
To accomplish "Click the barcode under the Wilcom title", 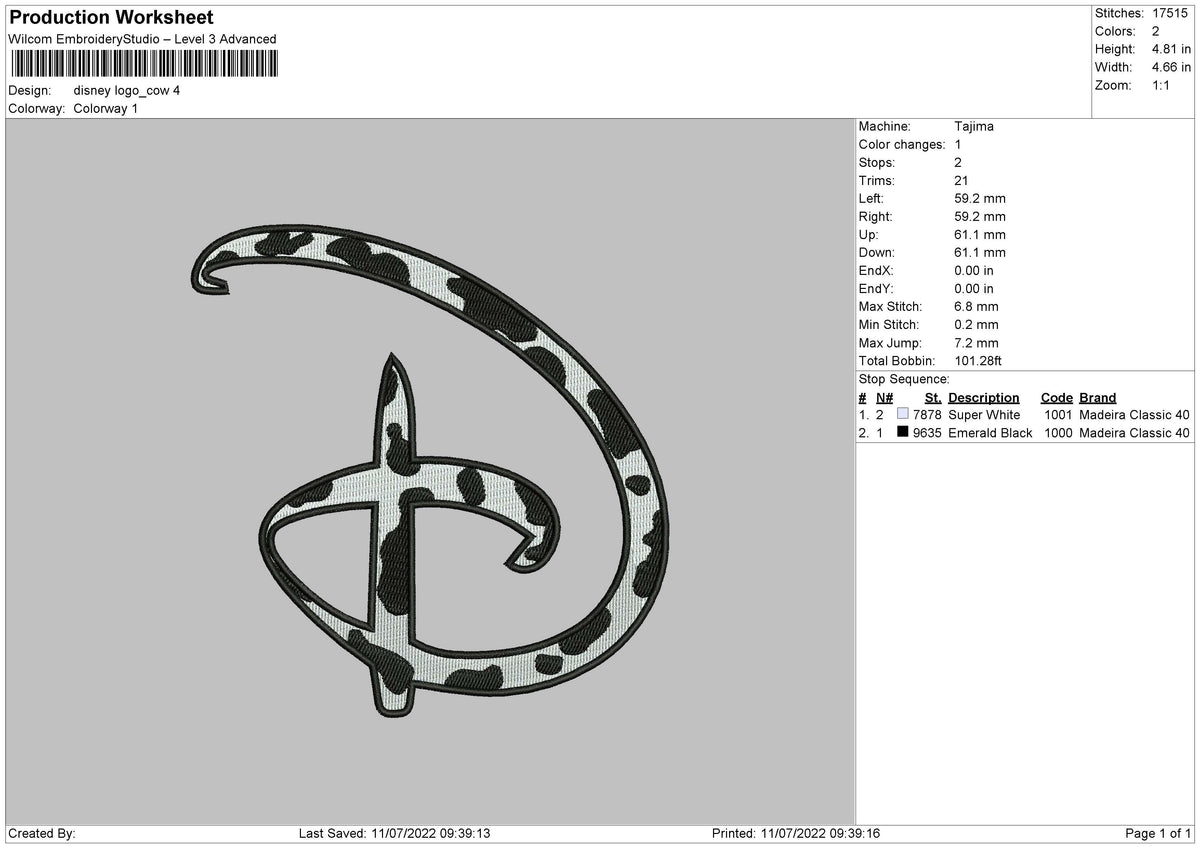I will [x=144, y=65].
